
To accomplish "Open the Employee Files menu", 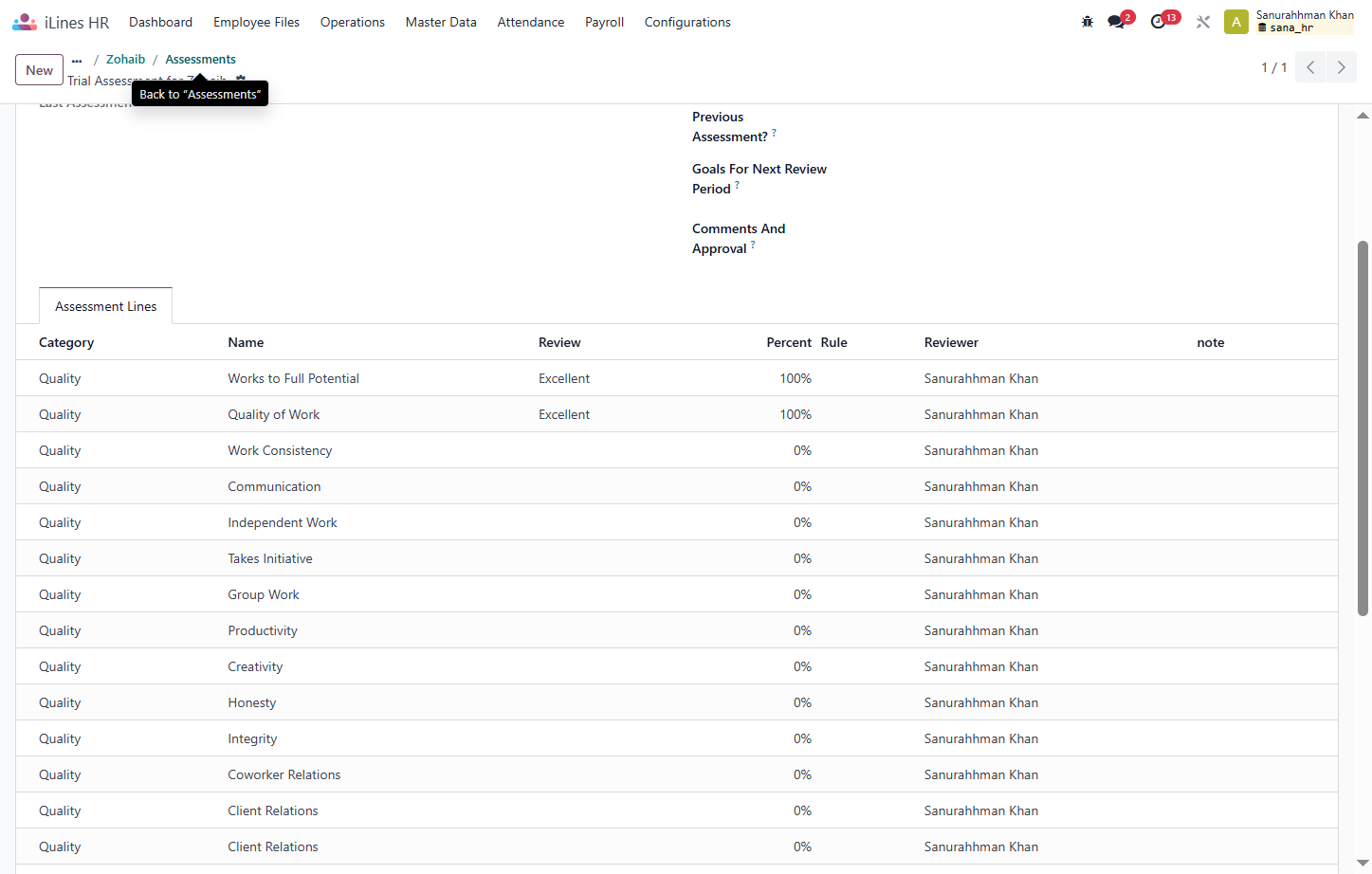I will click(x=256, y=22).
